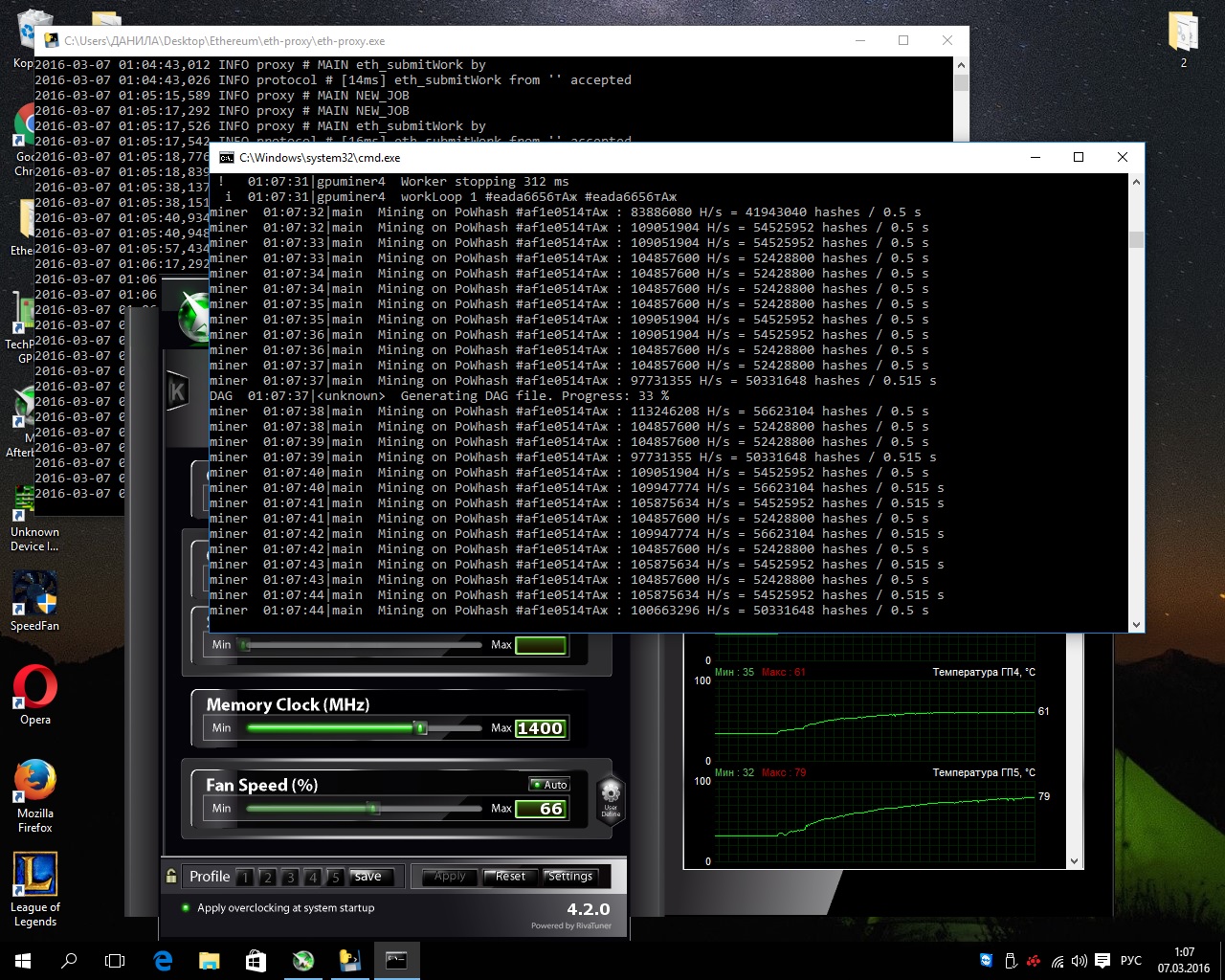
Task: Select Afterburner profile slot 3
Action: click(x=290, y=877)
